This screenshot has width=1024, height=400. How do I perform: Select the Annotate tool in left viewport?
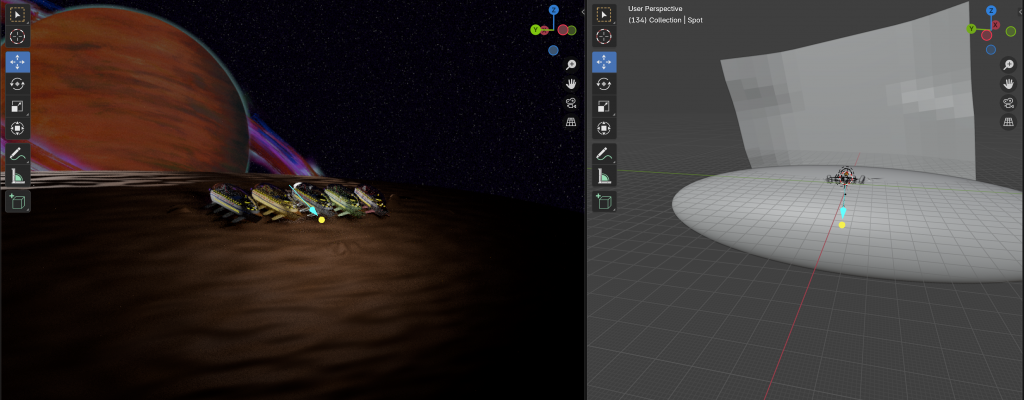pos(18,154)
